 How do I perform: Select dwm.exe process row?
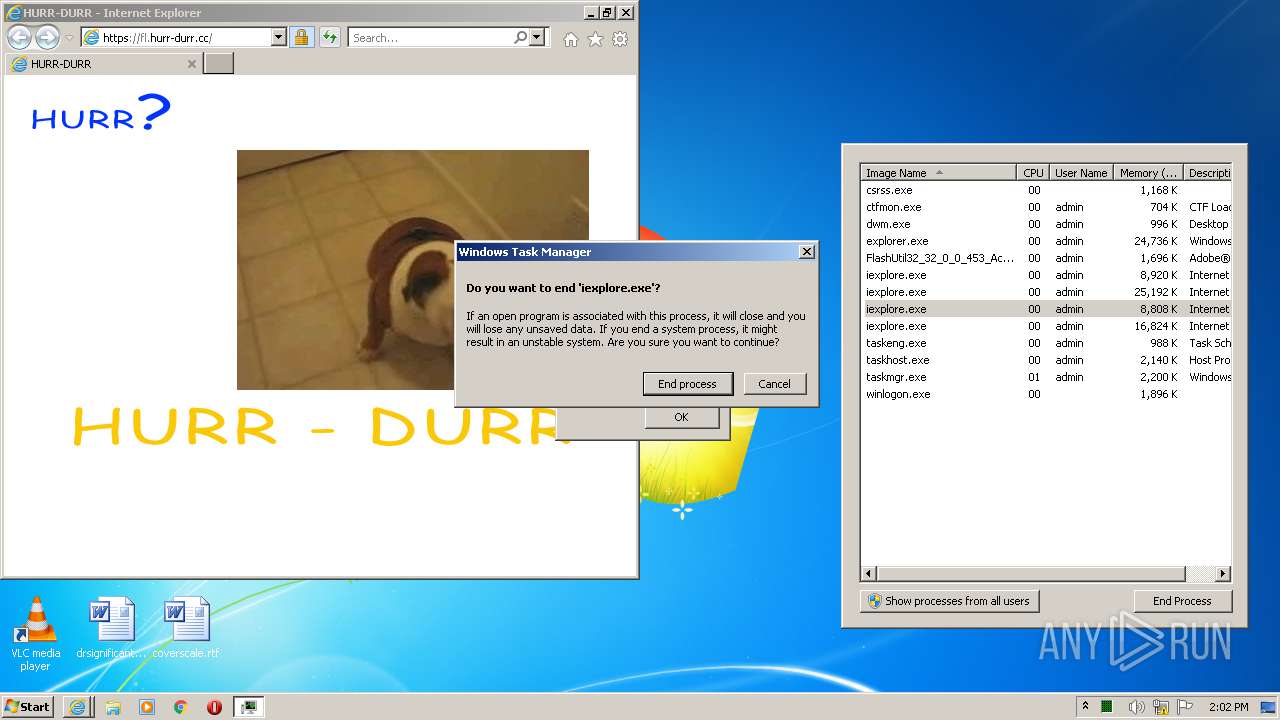(1046, 224)
